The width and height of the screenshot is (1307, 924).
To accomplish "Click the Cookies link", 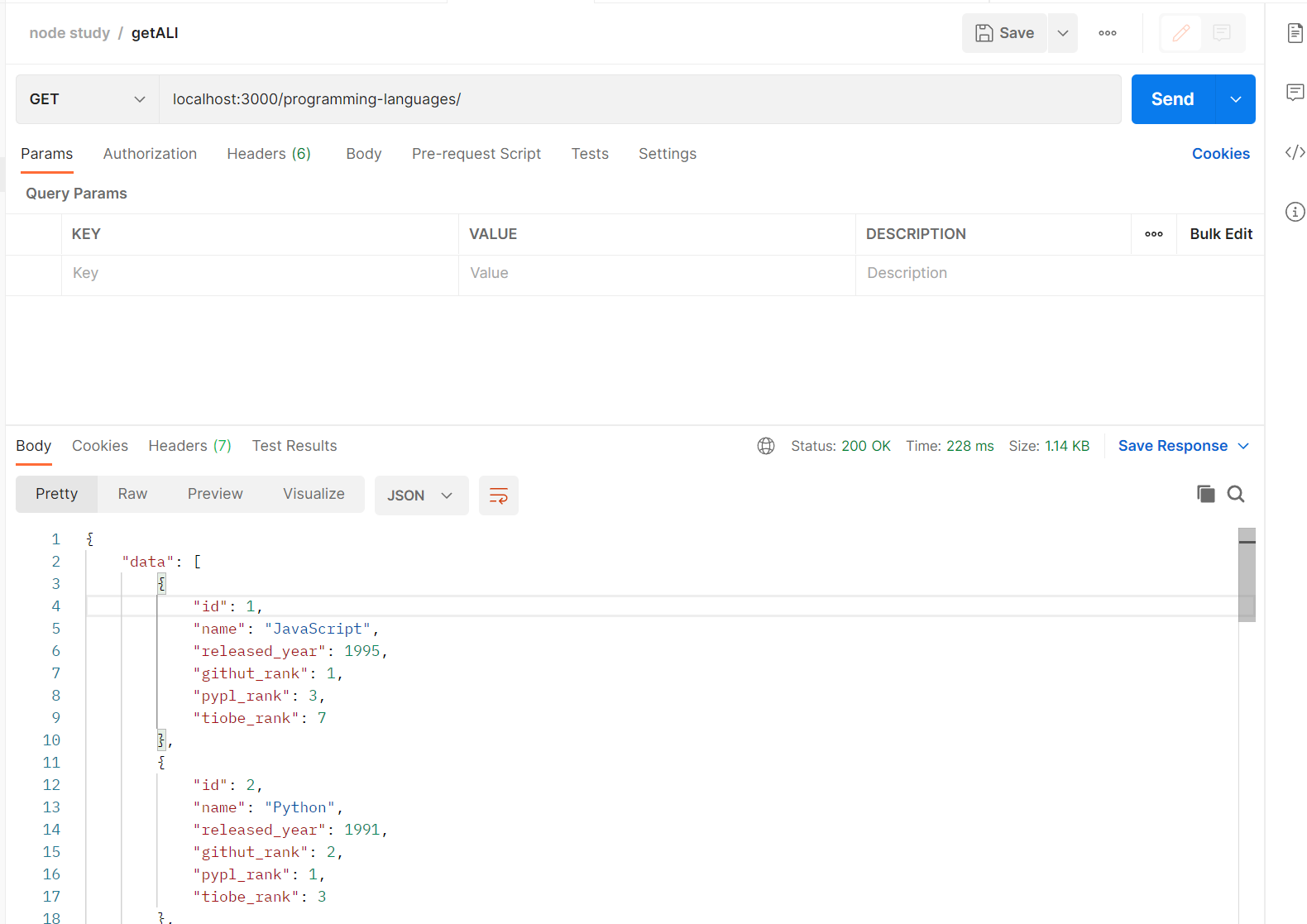I will click(x=1221, y=154).
